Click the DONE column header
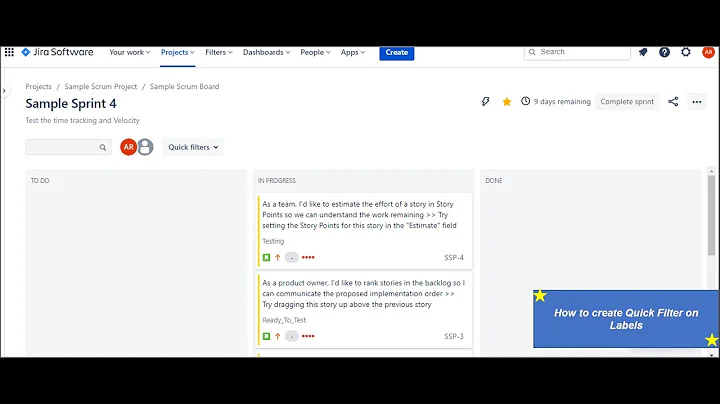The height and width of the screenshot is (404, 720). 494,180
